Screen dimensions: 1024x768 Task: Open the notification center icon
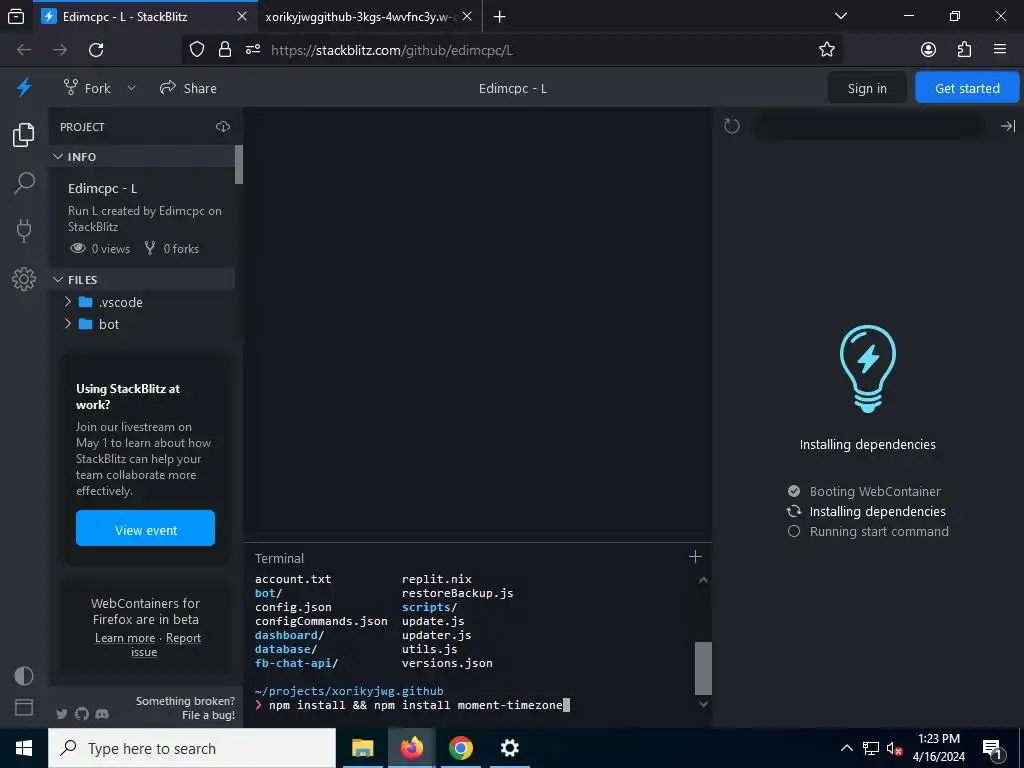pos(993,749)
